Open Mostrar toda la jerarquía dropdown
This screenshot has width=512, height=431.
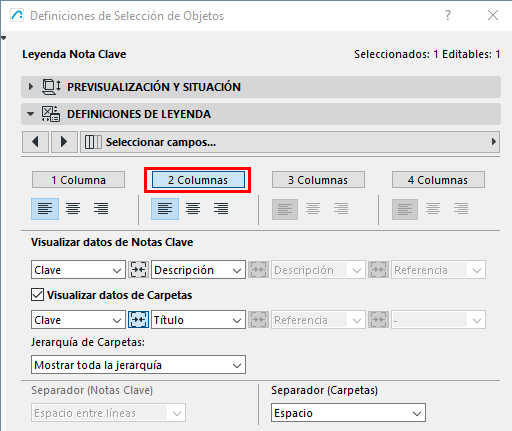(x=138, y=365)
